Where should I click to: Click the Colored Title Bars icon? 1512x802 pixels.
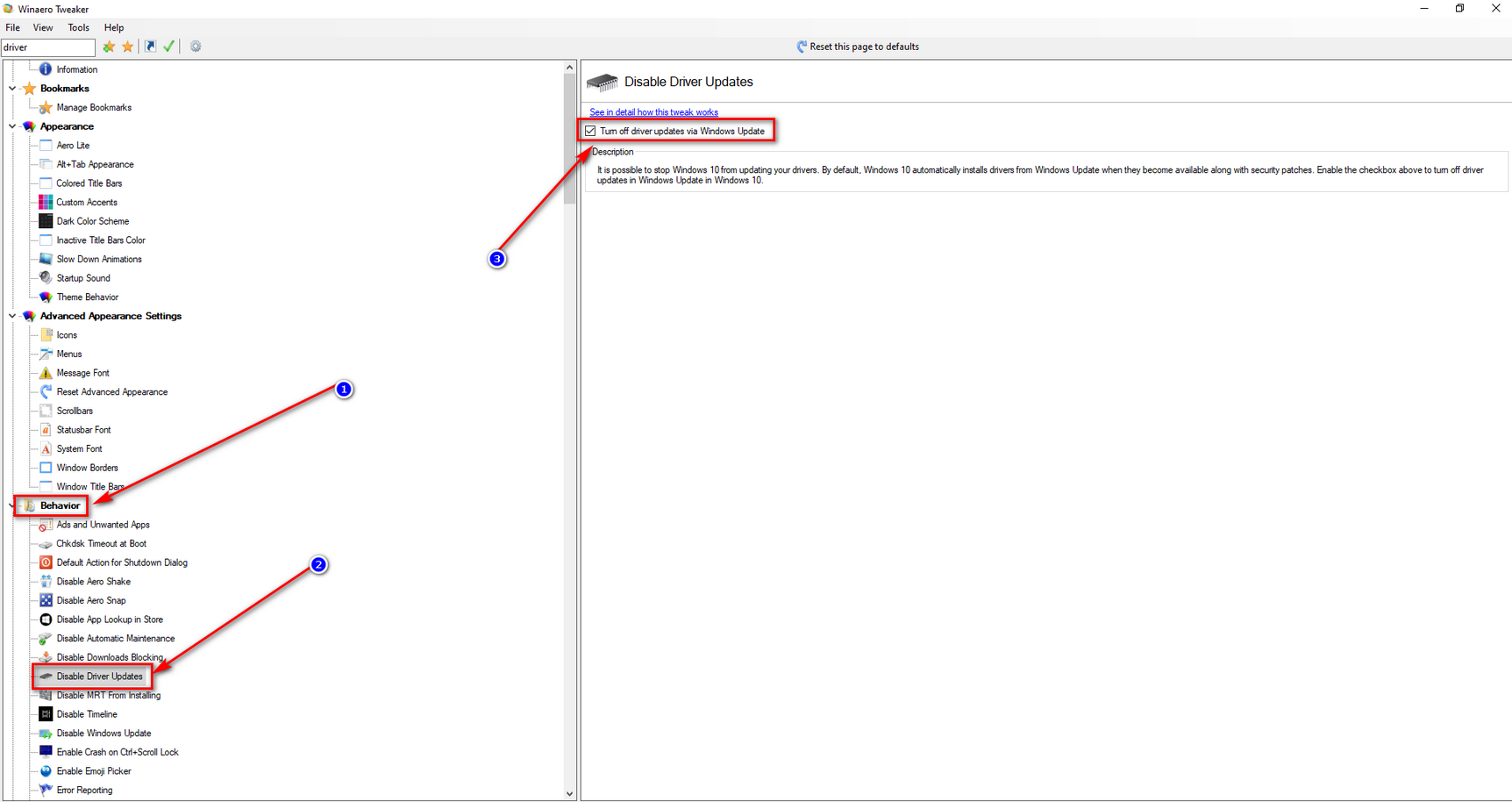click(x=46, y=183)
